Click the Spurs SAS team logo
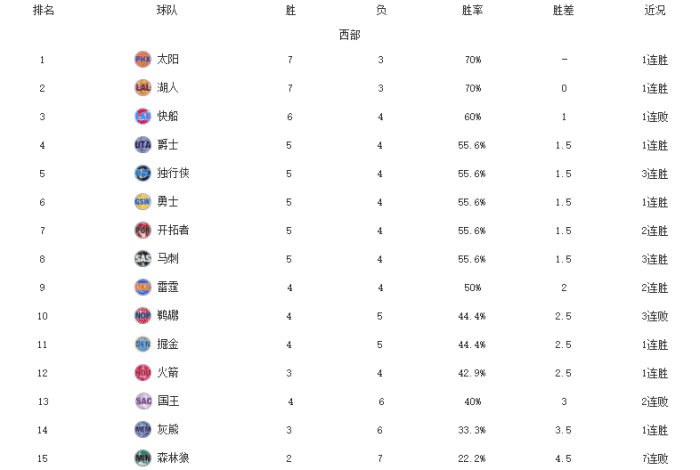This screenshot has height=470, width=700. [x=142, y=259]
